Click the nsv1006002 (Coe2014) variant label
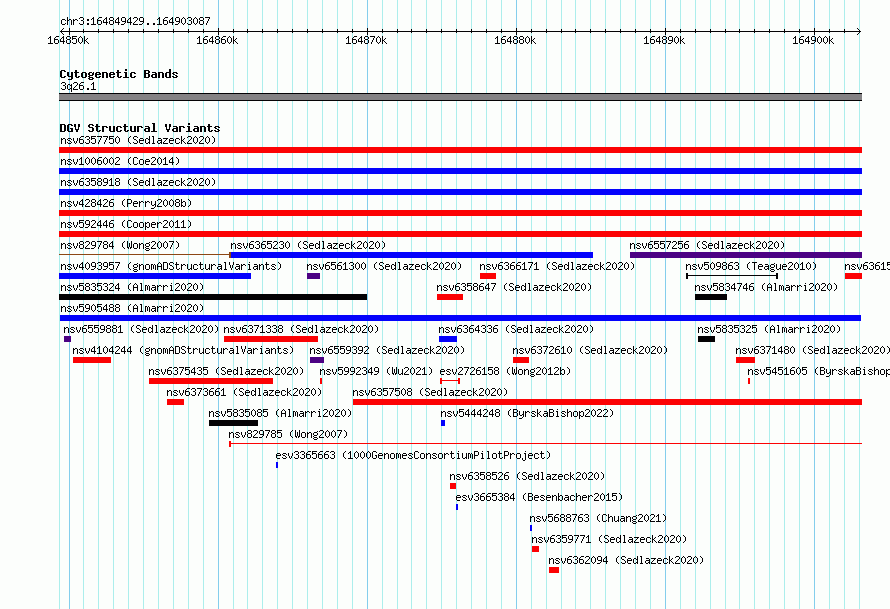This screenshot has height=609, width=890. 120,161
